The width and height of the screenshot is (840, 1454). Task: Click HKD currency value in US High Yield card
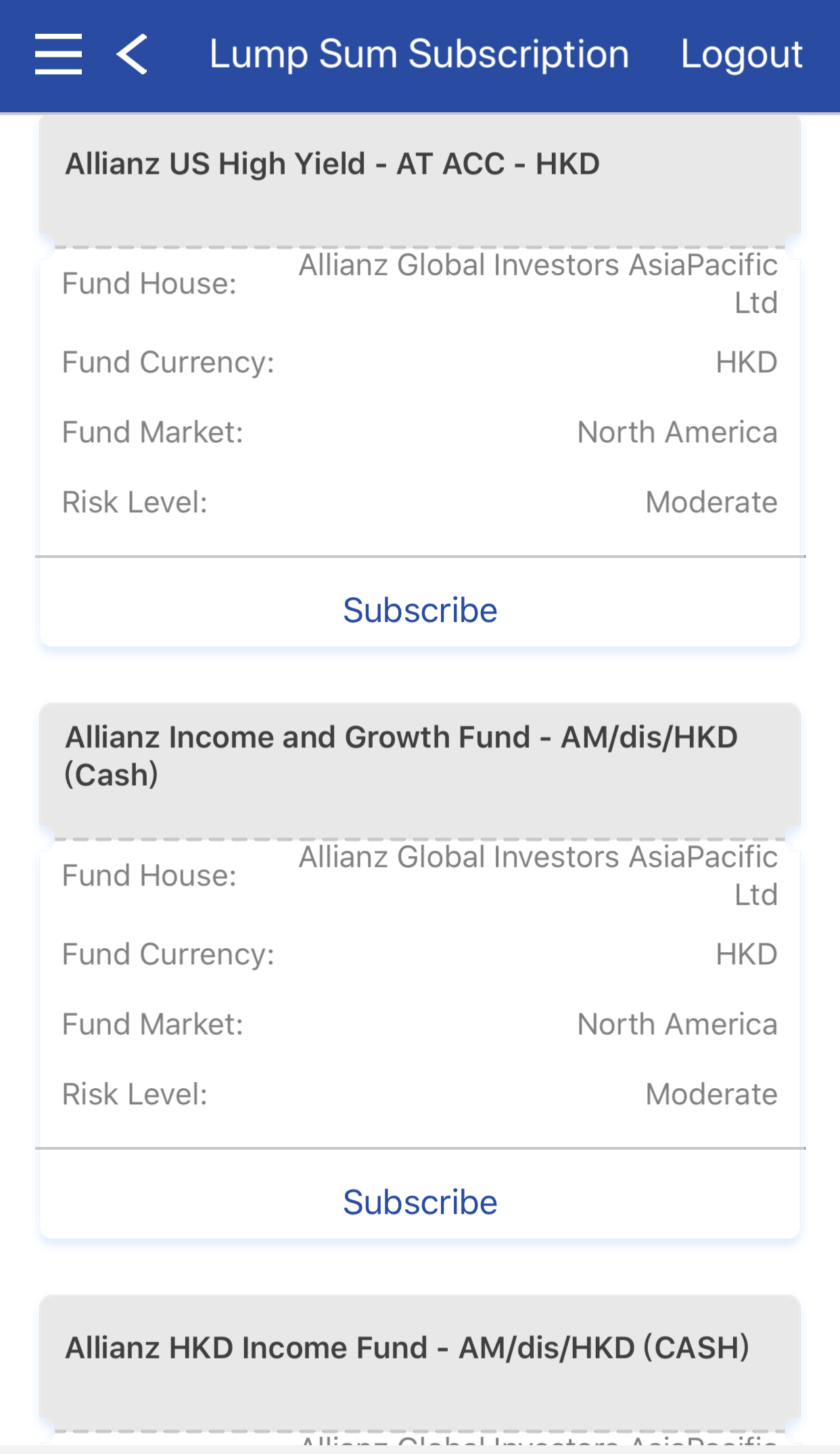pos(747,362)
